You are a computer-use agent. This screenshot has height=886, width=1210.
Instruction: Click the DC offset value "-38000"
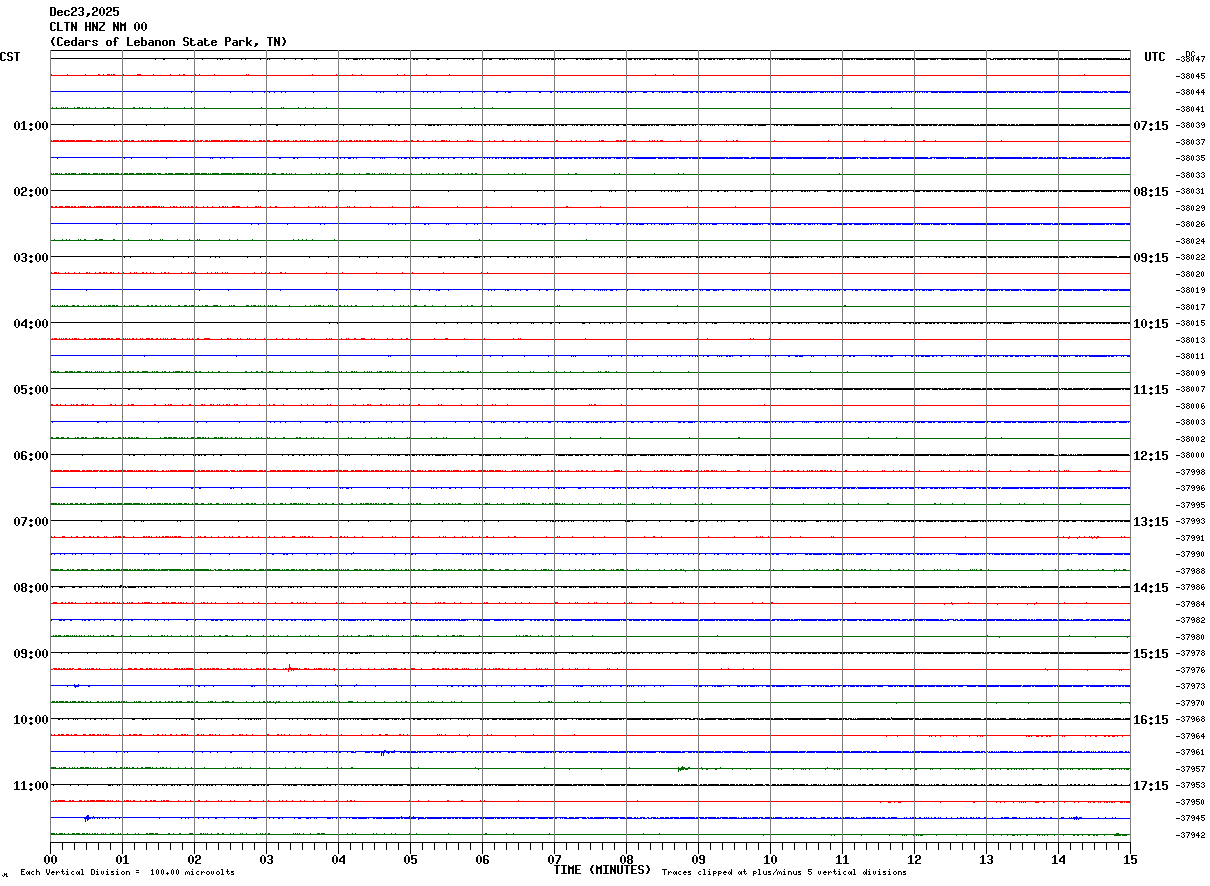pos(1191,455)
